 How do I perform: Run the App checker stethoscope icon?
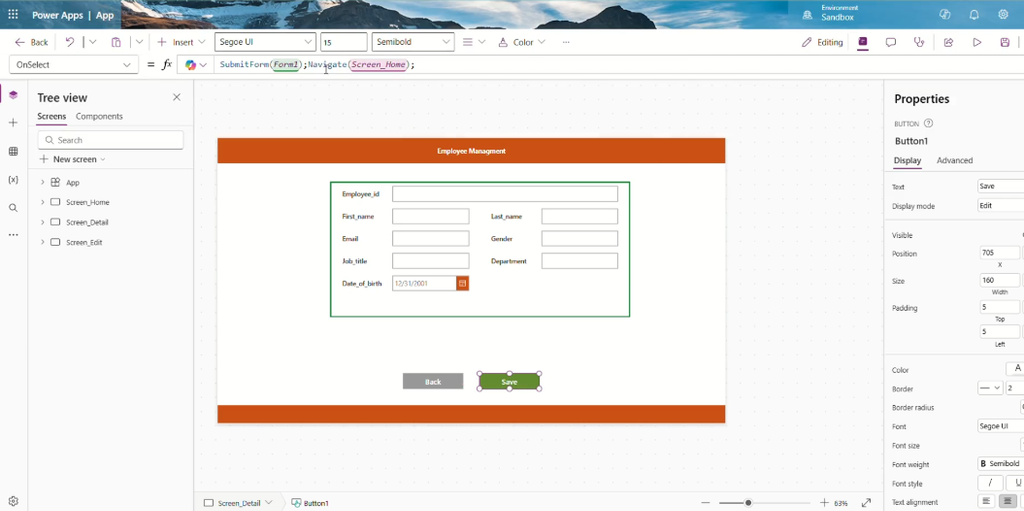click(919, 42)
